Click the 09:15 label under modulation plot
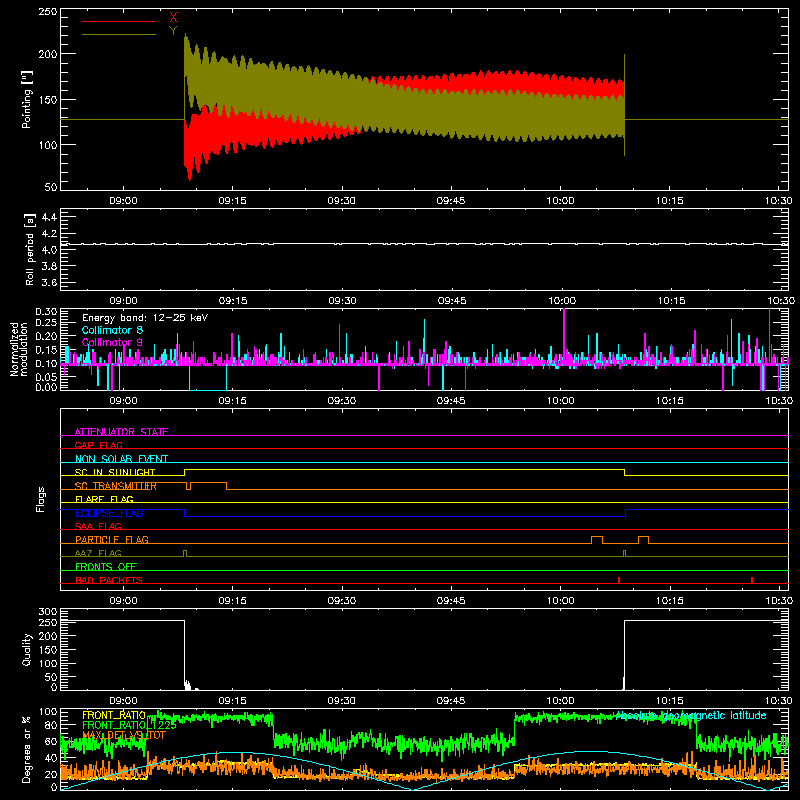 click(x=233, y=401)
